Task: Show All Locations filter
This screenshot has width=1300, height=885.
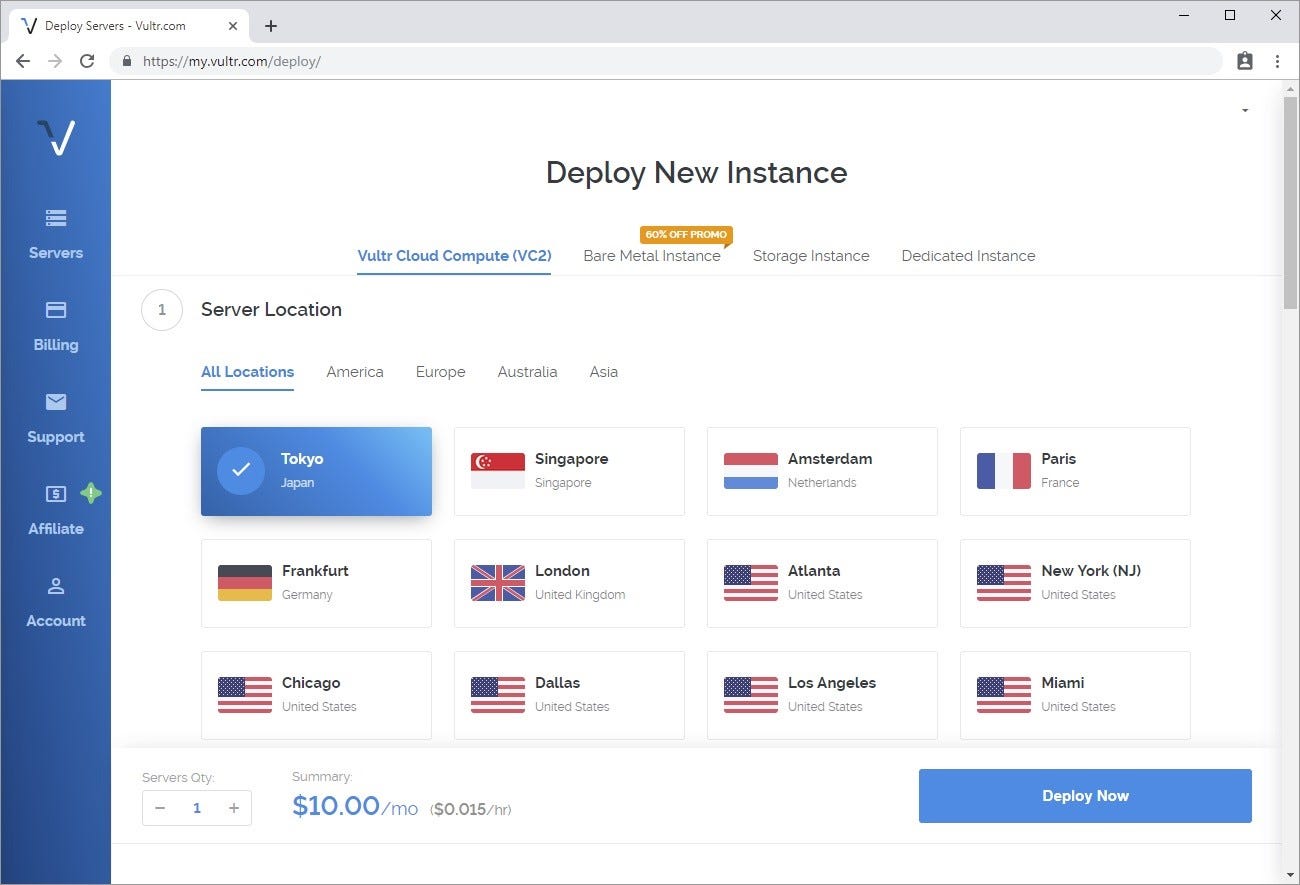Action: coord(247,372)
